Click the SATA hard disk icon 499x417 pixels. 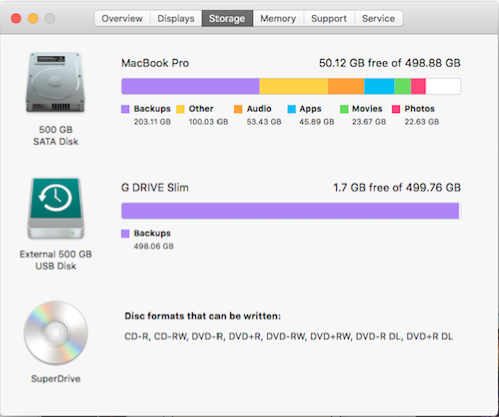[x=55, y=82]
